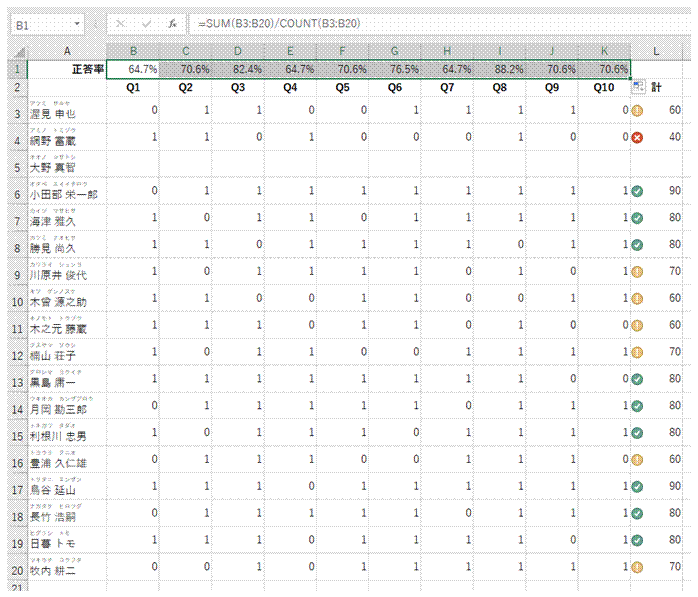Click the green check icon in row 14
Screen dimensions: 698x597
637,406
